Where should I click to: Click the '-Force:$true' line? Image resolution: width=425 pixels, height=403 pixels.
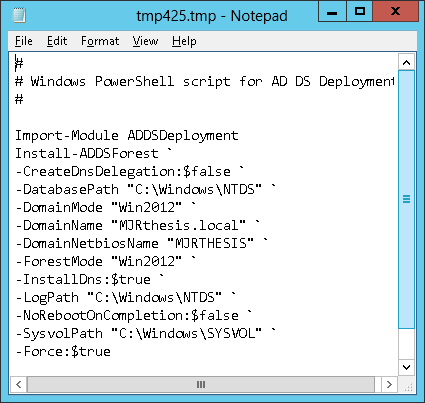pos(63,351)
